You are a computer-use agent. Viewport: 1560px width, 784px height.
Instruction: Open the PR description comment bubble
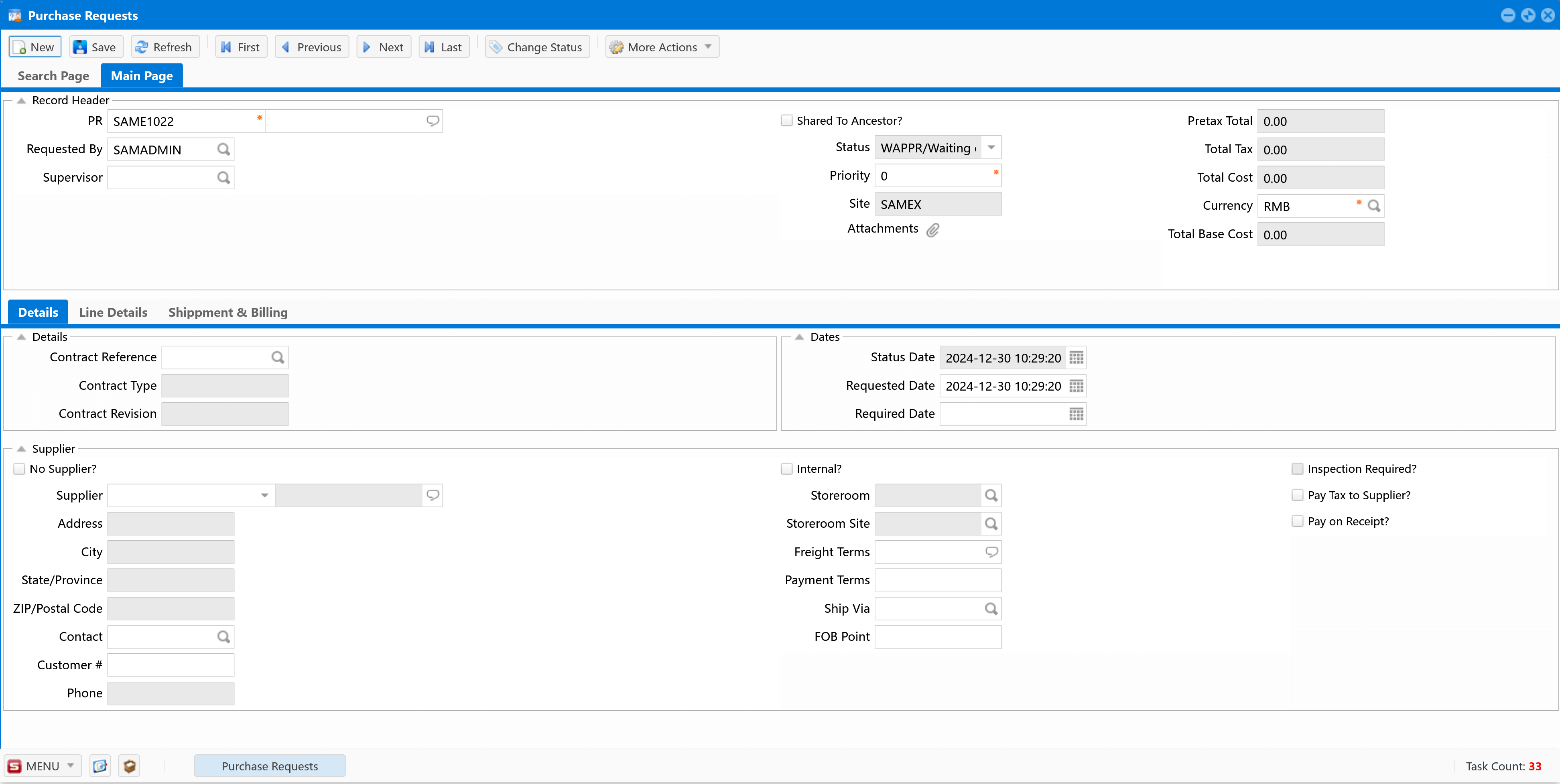[x=433, y=121]
